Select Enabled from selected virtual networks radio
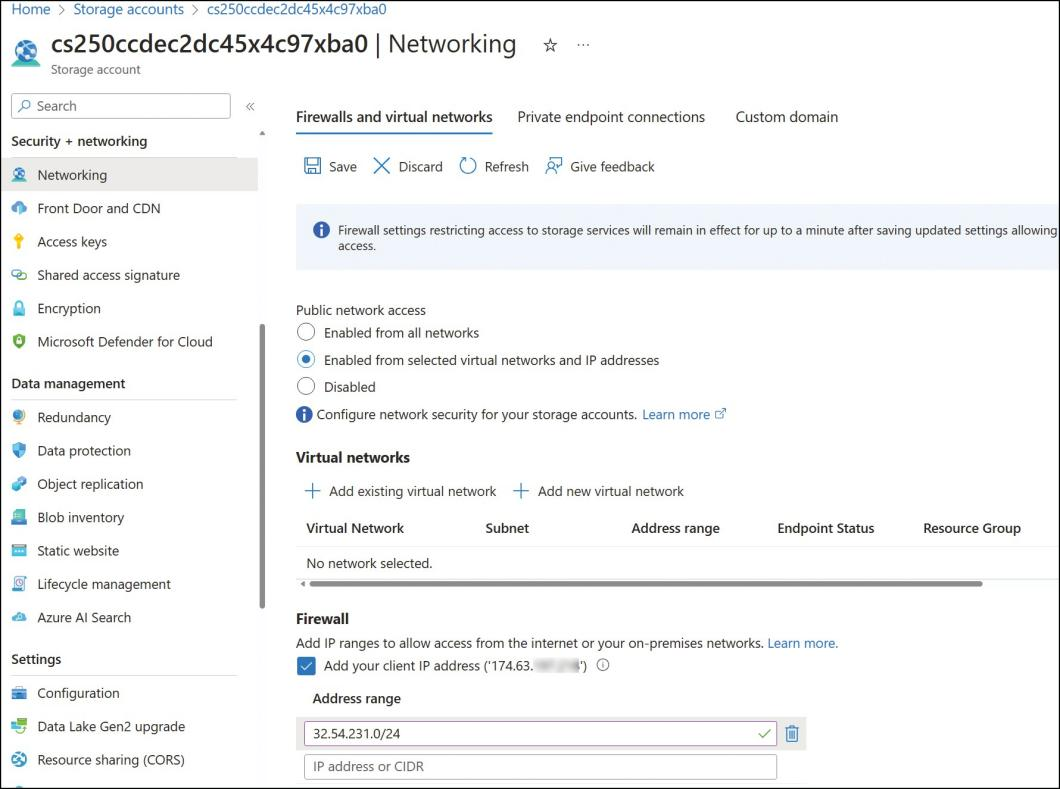Image resolution: width=1060 pixels, height=789 pixels. 306,360
